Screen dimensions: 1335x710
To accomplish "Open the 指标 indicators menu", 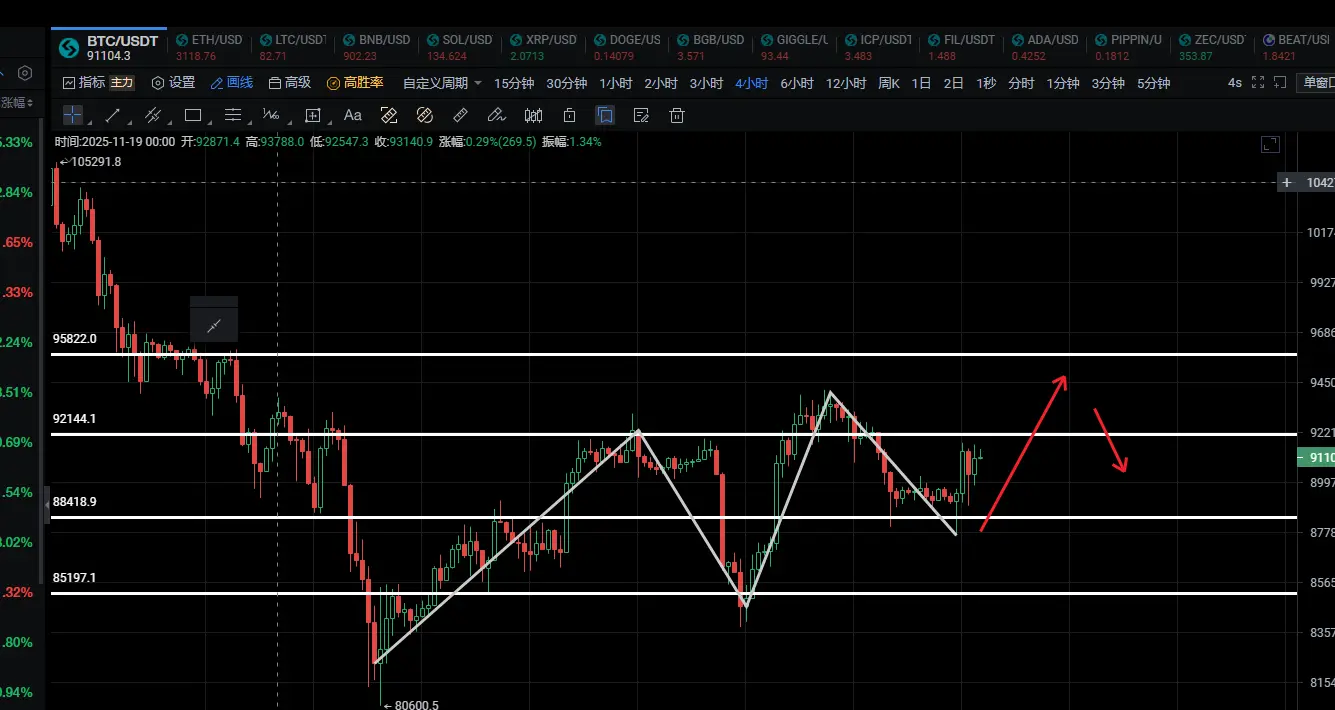I will (83, 83).
